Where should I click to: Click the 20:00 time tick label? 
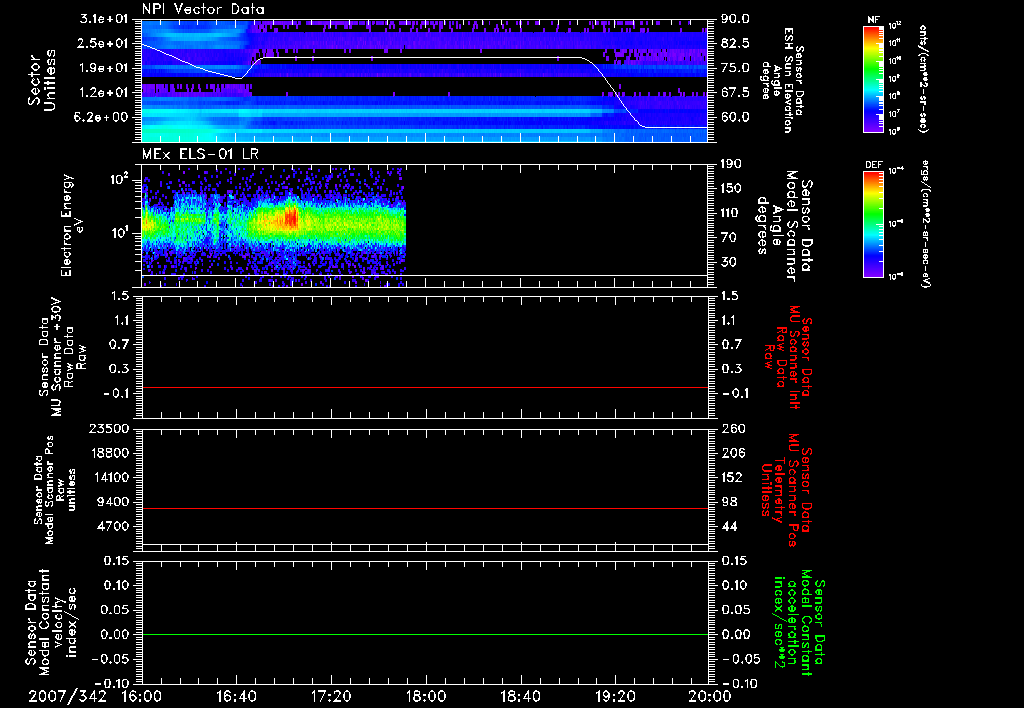(x=710, y=696)
